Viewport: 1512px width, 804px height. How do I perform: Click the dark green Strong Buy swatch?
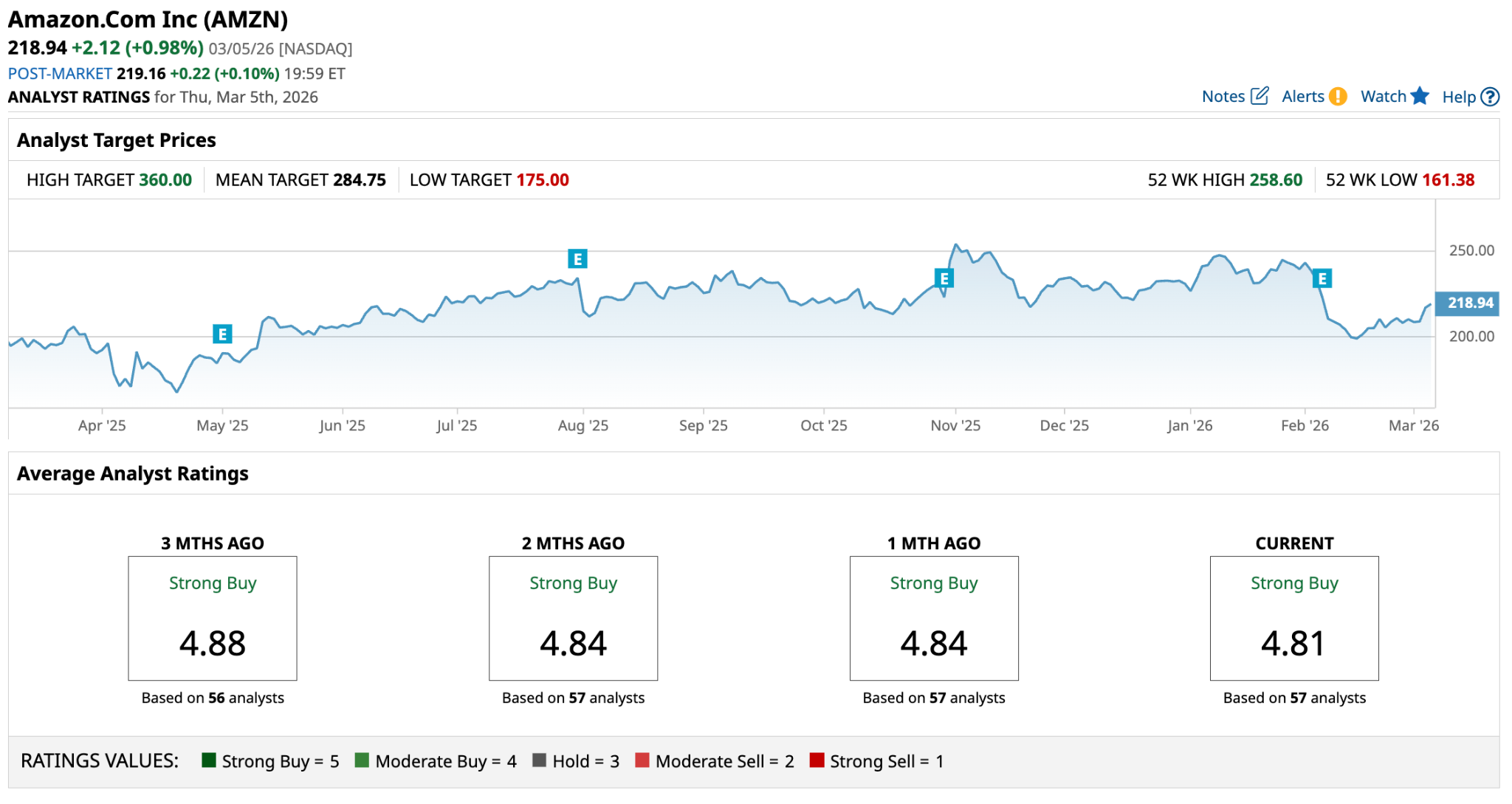(x=209, y=760)
